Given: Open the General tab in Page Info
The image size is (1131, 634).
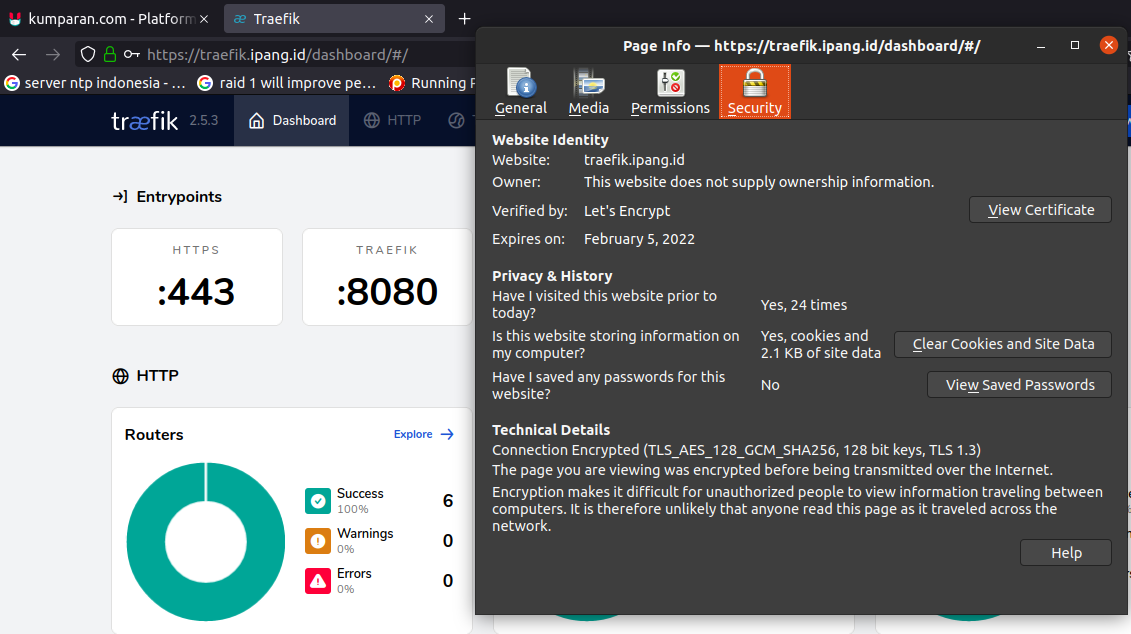Looking at the screenshot, I should coord(520,91).
